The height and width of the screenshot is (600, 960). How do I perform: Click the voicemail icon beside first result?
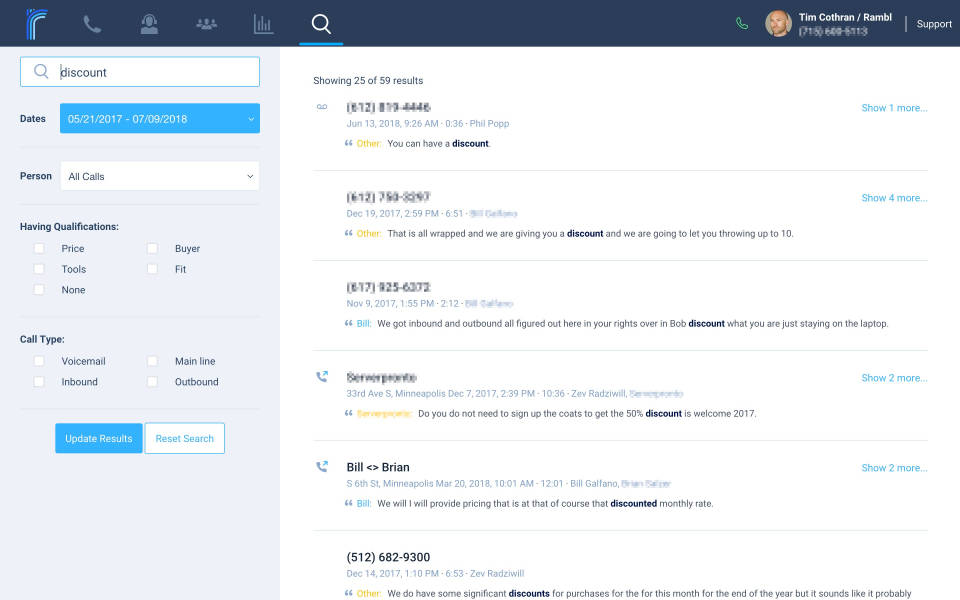coord(322,107)
